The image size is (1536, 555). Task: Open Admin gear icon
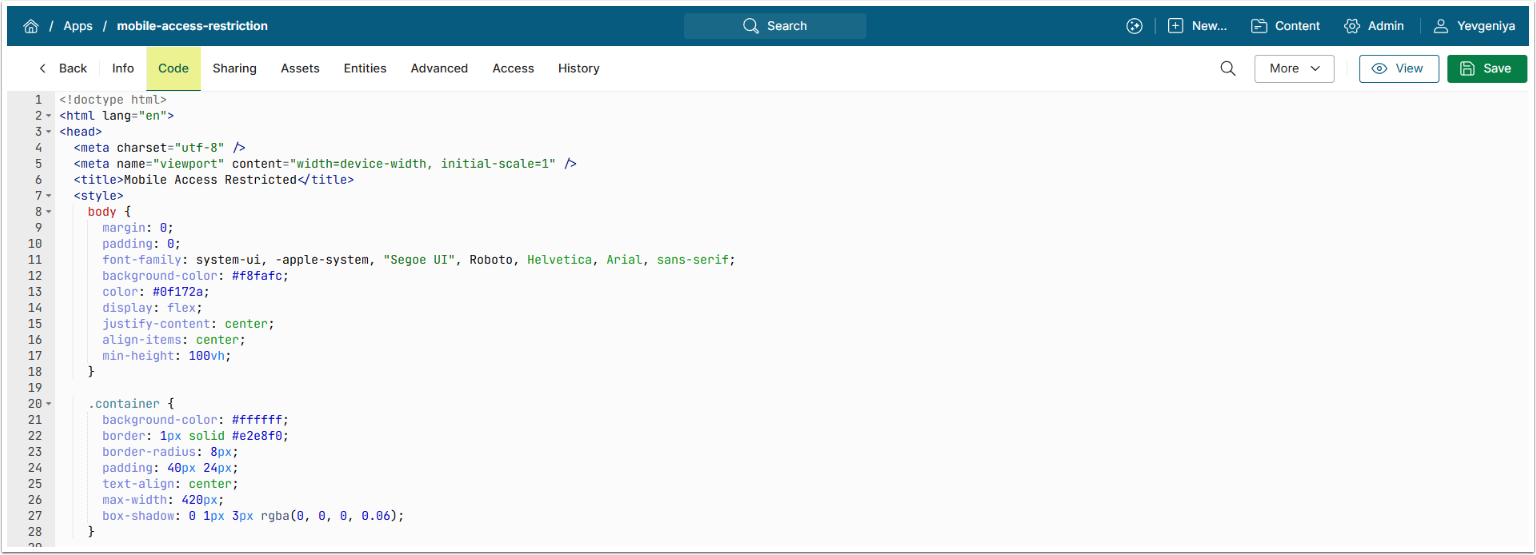pyautogui.click(x=1352, y=26)
